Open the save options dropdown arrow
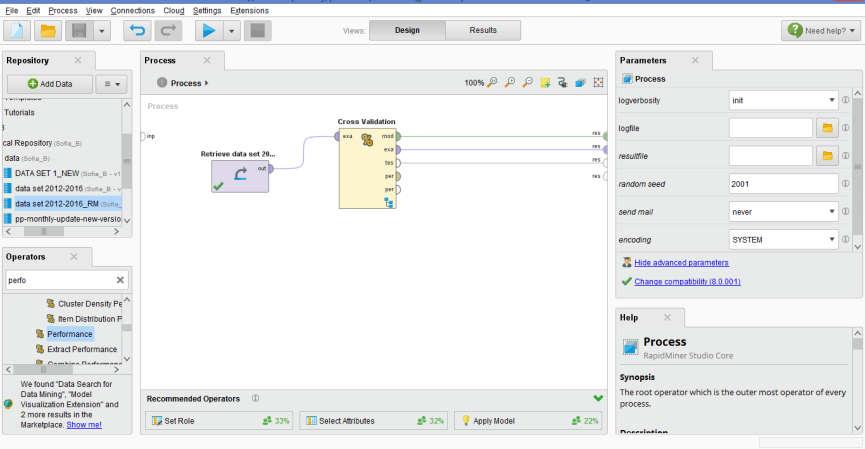This screenshot has width=865, height=449. 102,31
